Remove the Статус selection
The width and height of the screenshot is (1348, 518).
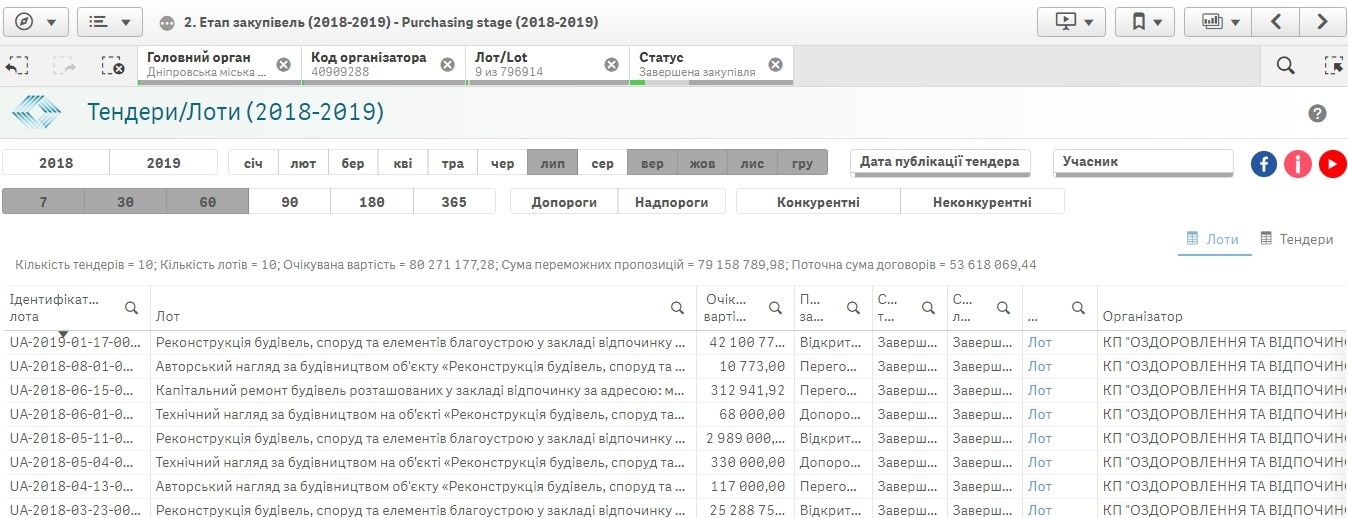775,65
